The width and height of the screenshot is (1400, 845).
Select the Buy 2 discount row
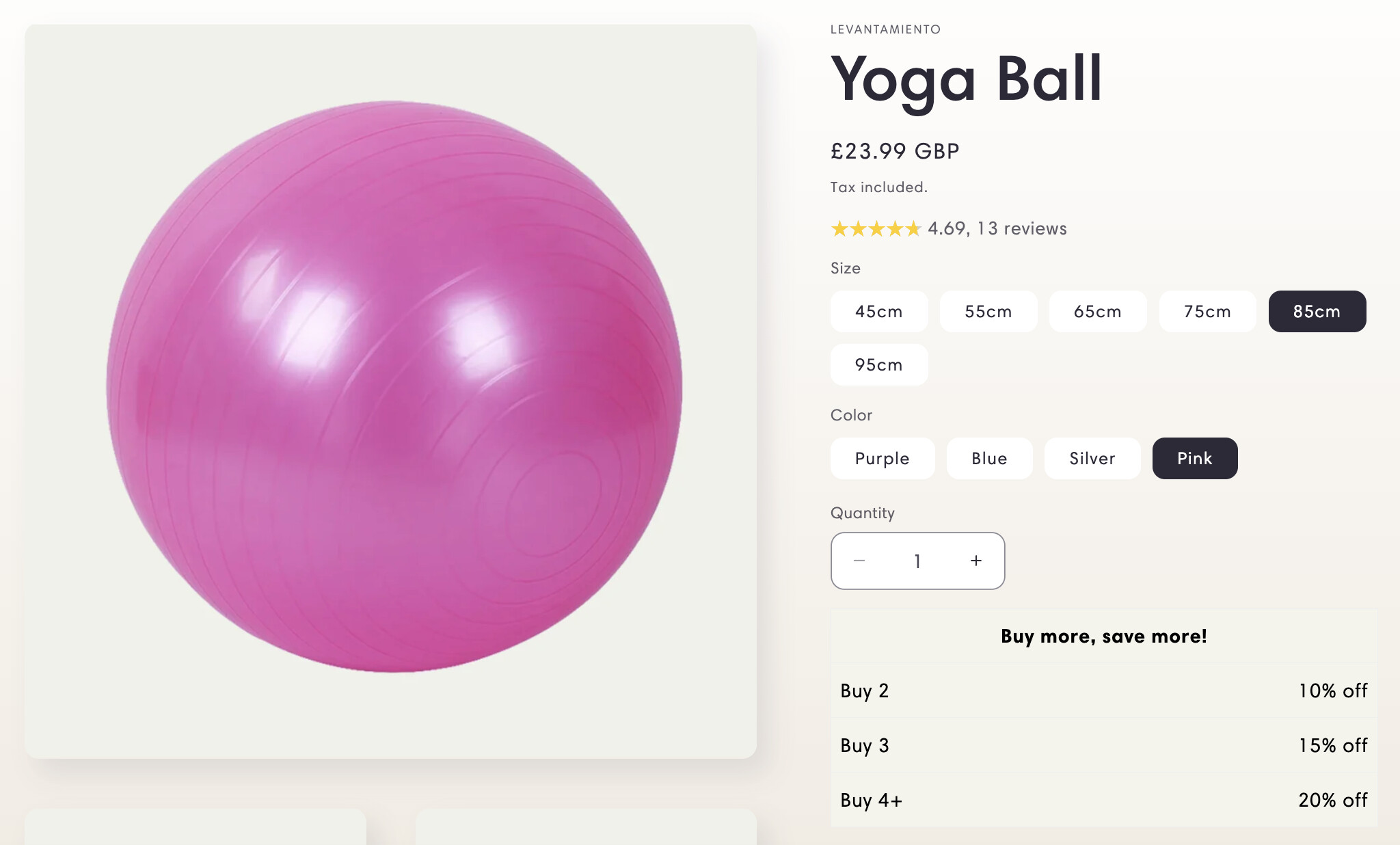(1103, 690)
